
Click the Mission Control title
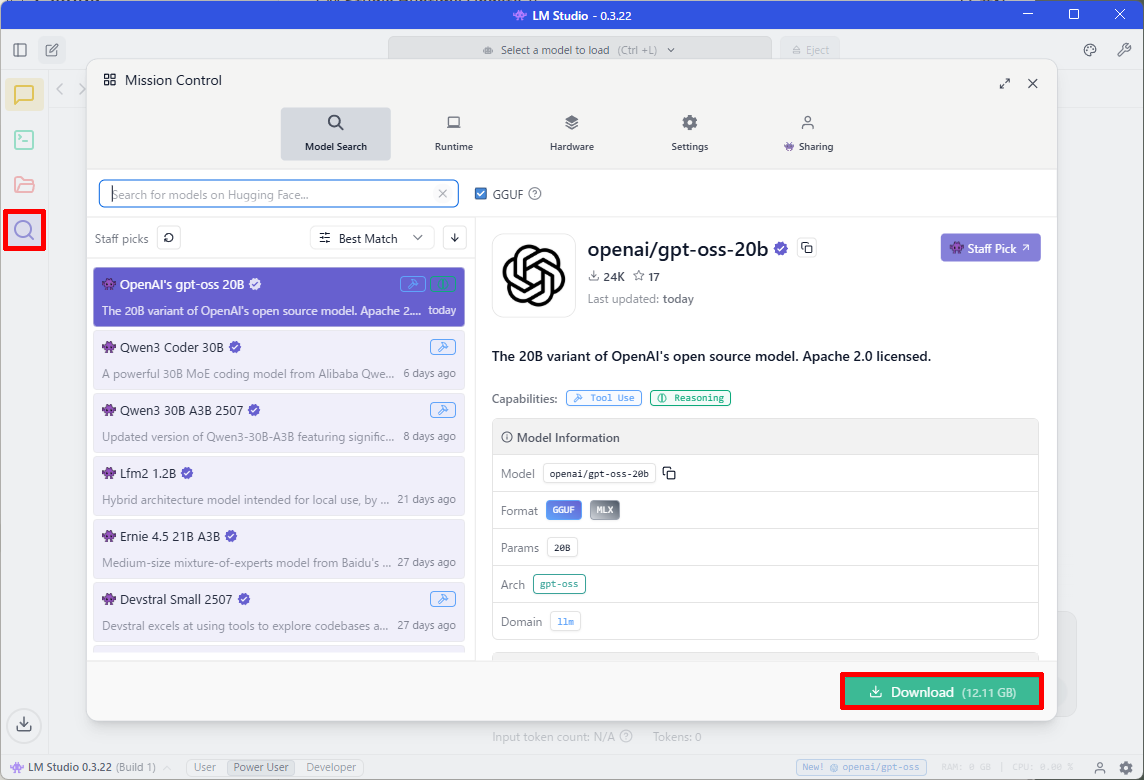173,80
